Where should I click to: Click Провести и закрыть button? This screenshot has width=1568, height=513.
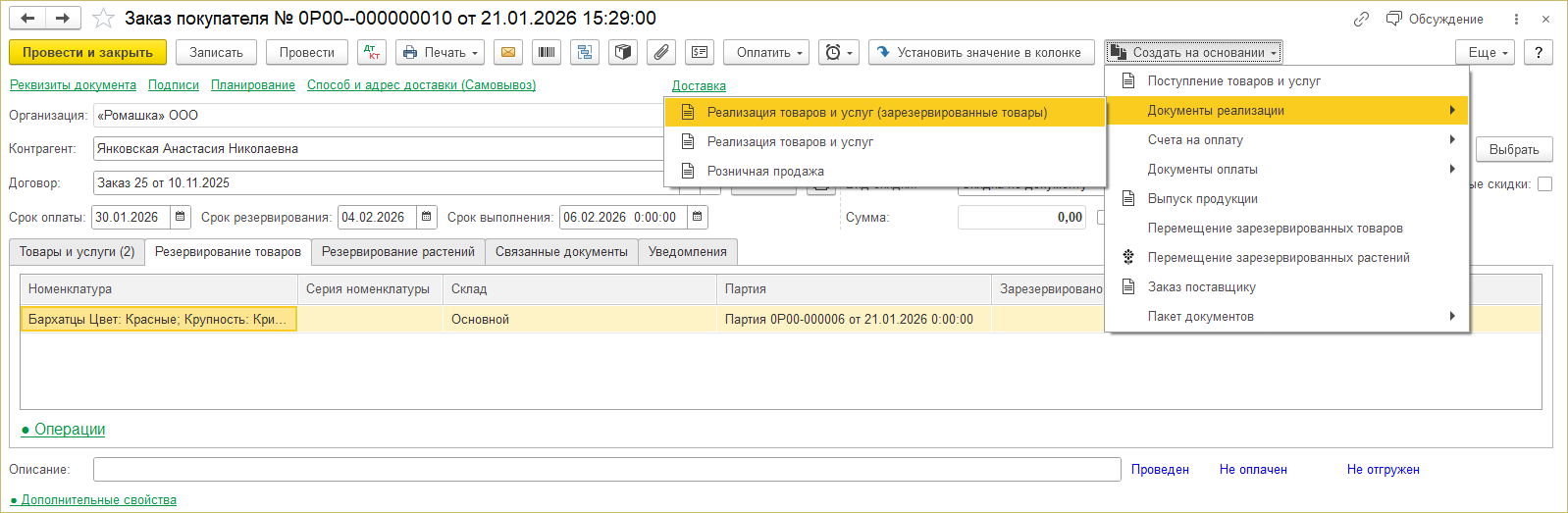[87, 52]
